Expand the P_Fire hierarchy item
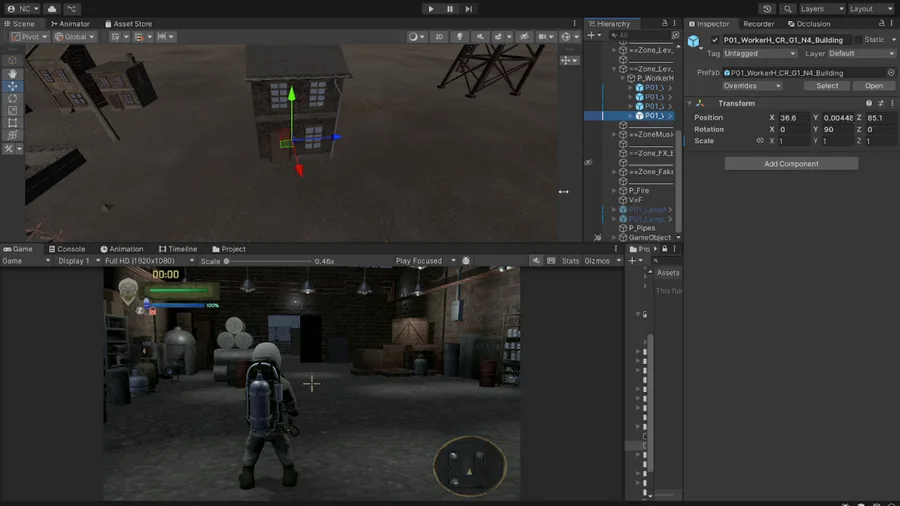The height and width of the screenshot is (506, 900). 614,190
